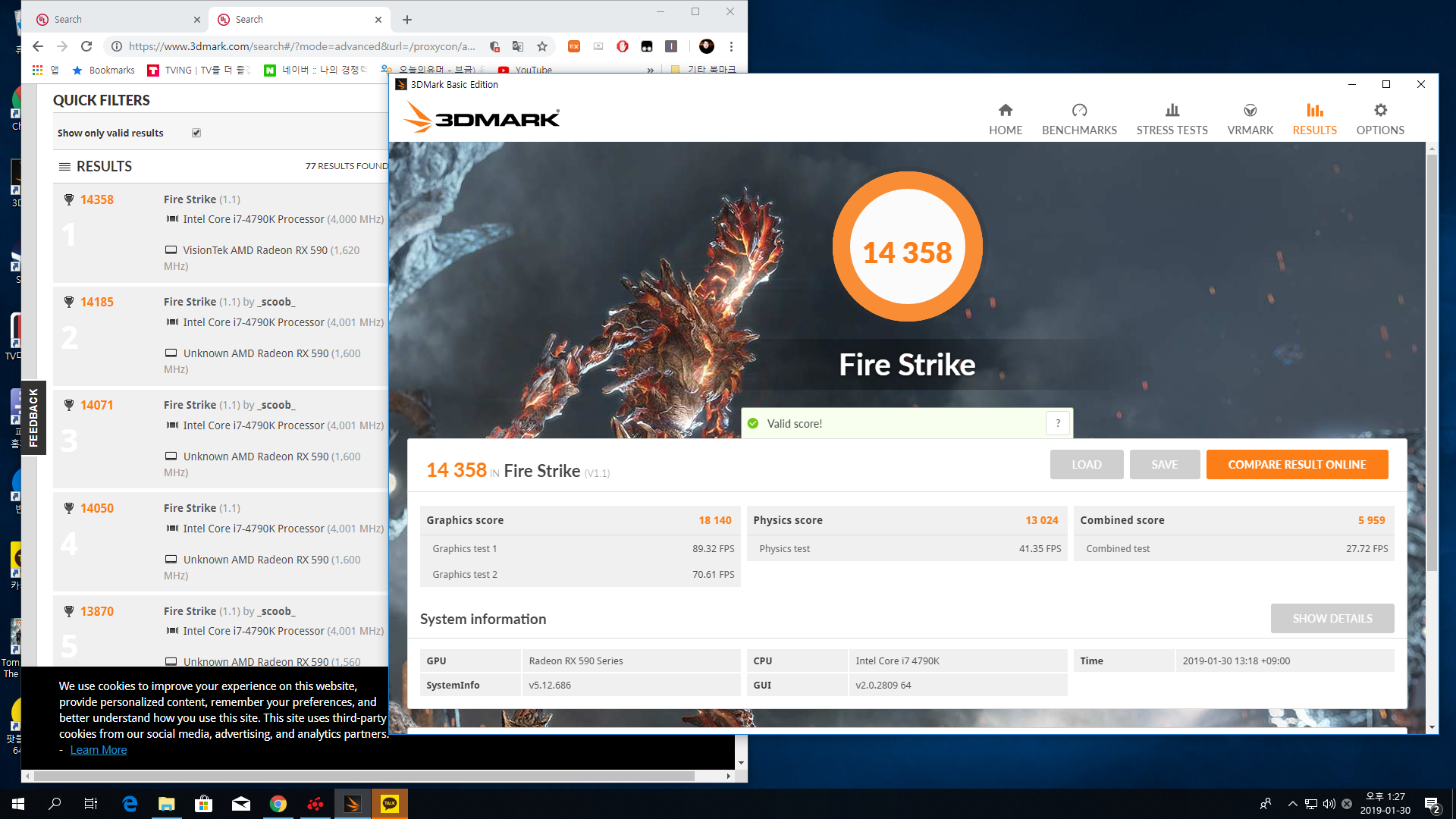Open the Bookmarks star folder
Image resolution: width=1456 pixels, height=819 pixels.
tap(103, 70)
